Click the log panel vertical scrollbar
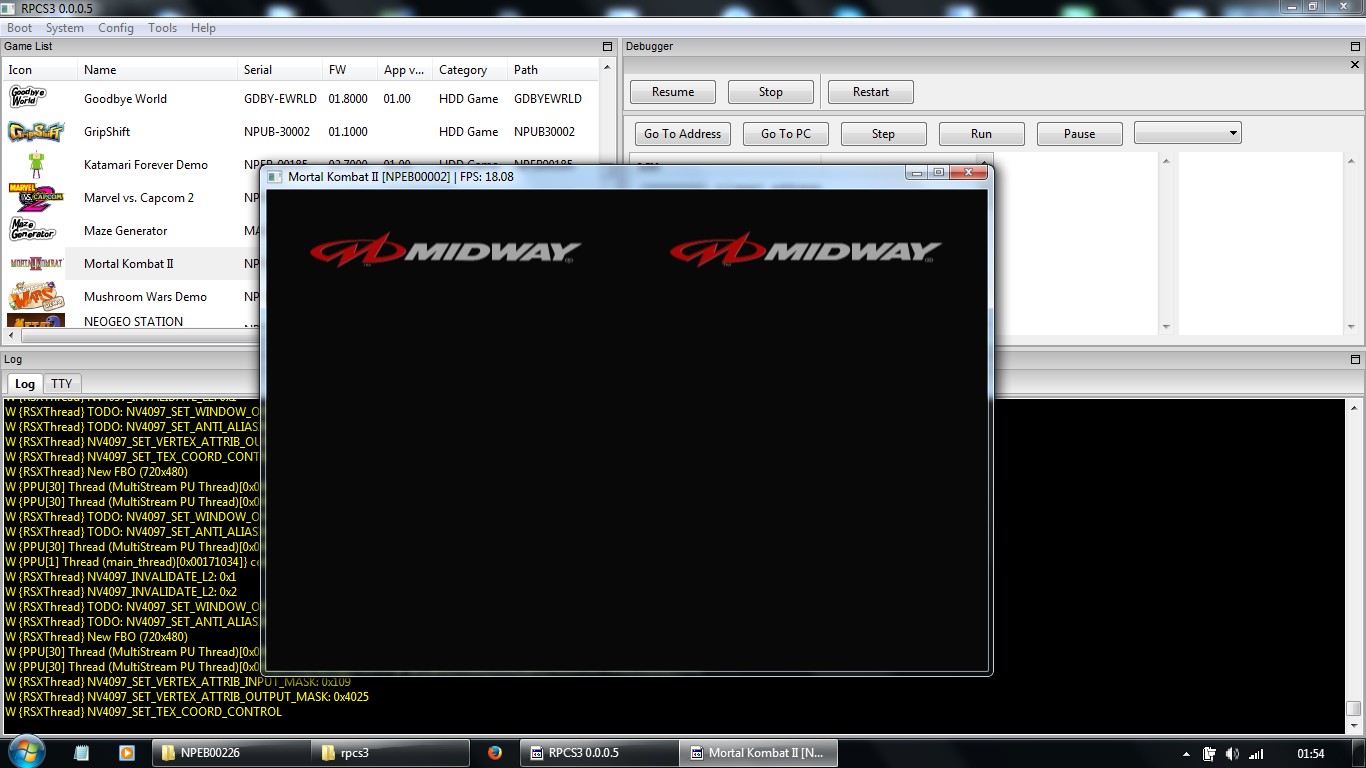Image resolution: width=1366 pixels, height=768 pixels. pos(1354,560)
